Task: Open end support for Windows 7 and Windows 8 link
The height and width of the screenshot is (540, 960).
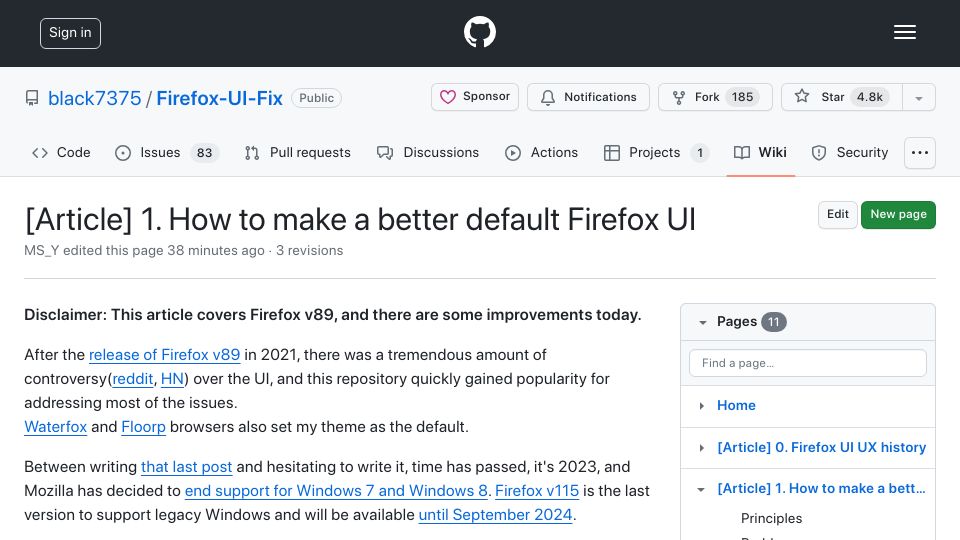Action: click(x=336, y=491)
